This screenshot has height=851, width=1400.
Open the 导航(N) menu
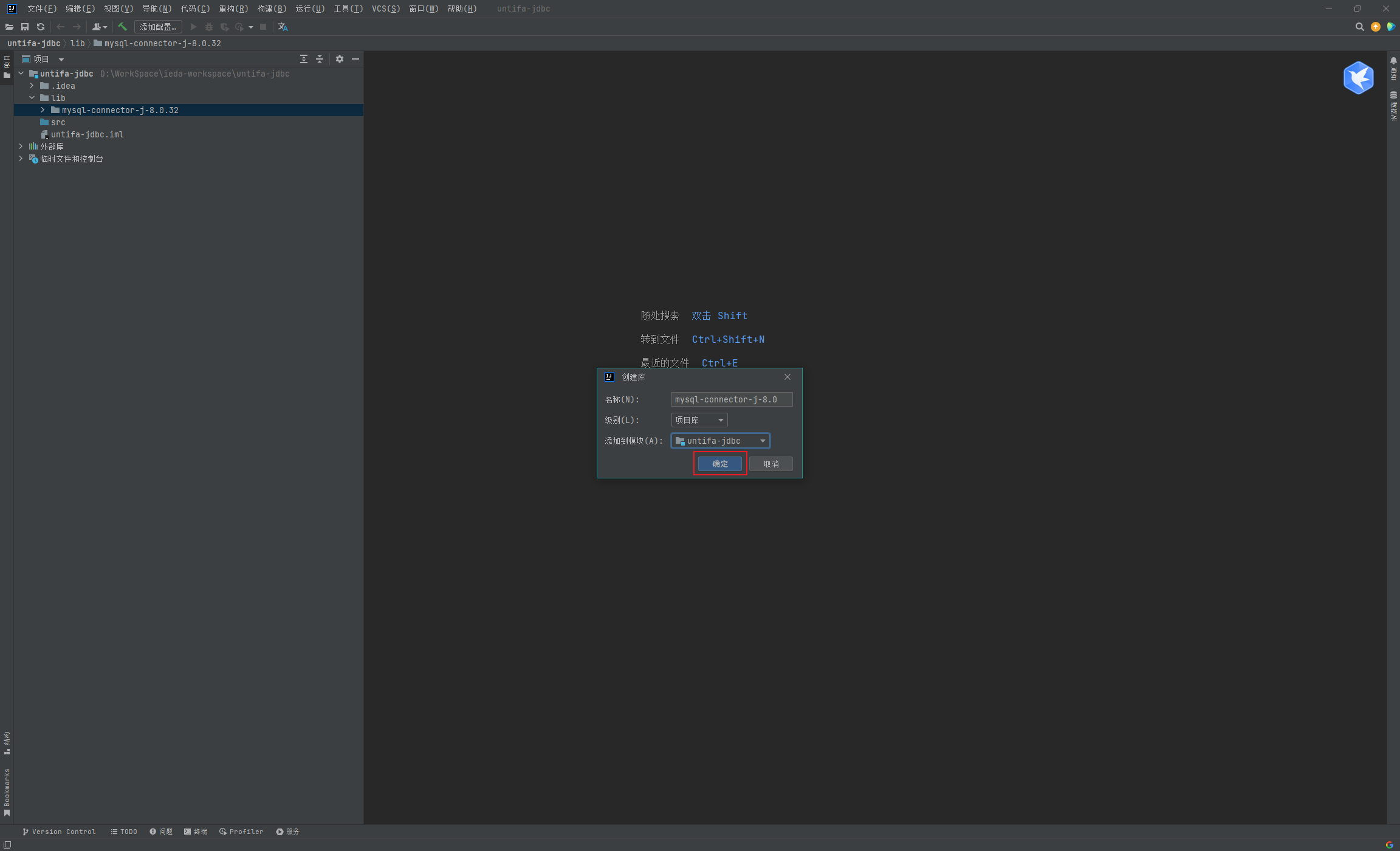pyautogui.click(x=157, y=9)
